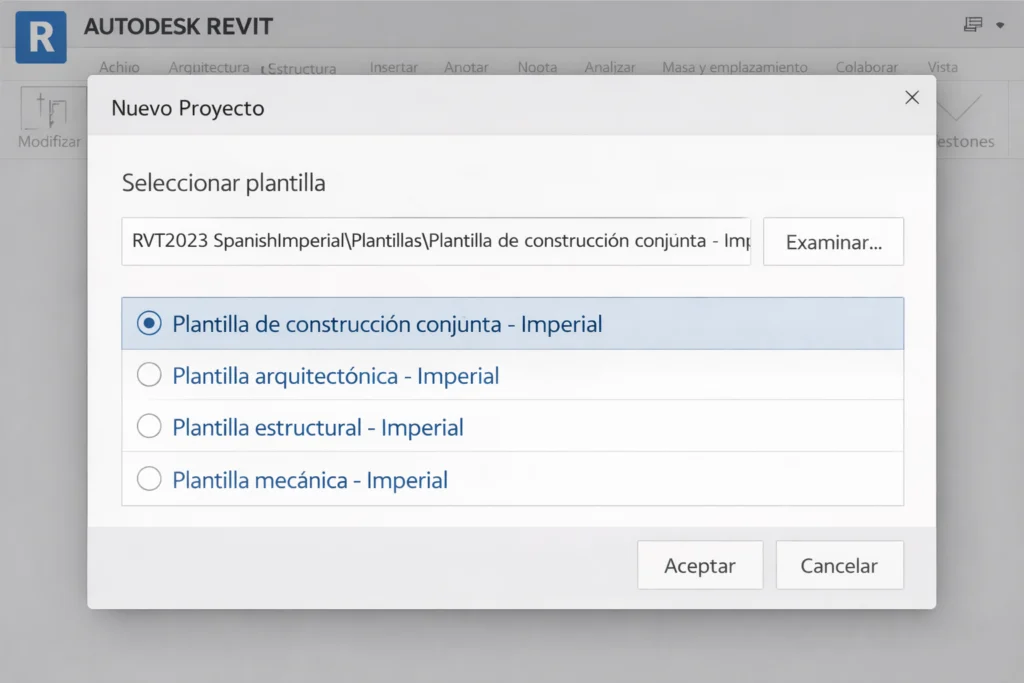The image size is (1024, 683).
Task: Switch to the Colaborar ribbon tab
Action: [x=866, y=67]
